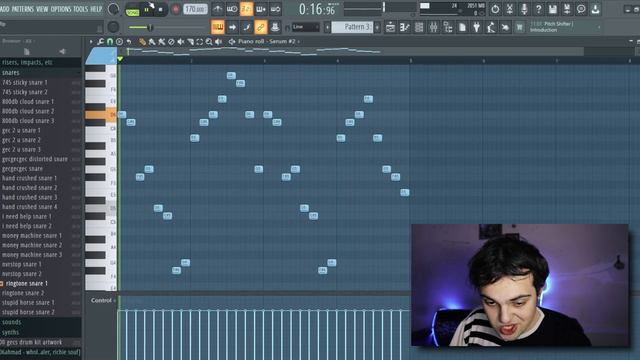Viewport: 640px width, 360px height.
Task: Open the question mark help icon
Action: coord(538,9)
